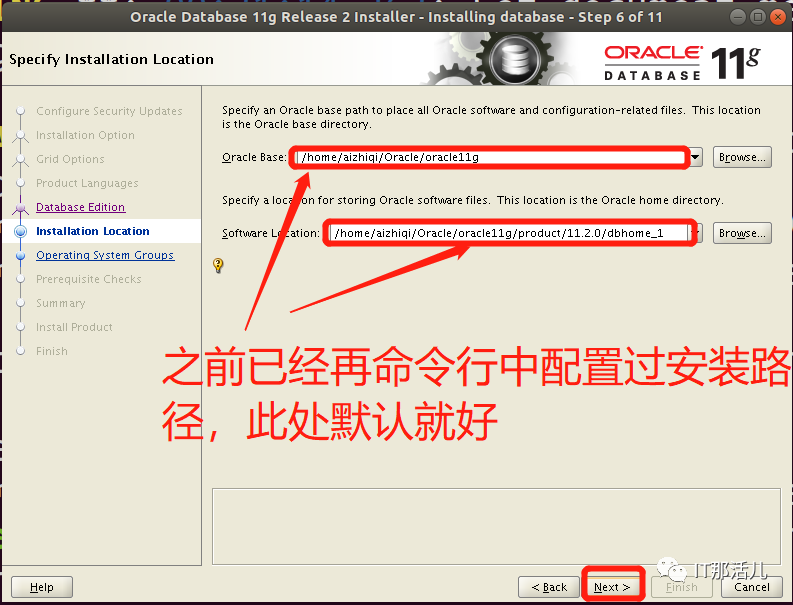Screen dimensions: 793x605
Task: Click the Configure Security Updates step
Action: [109, 111]
